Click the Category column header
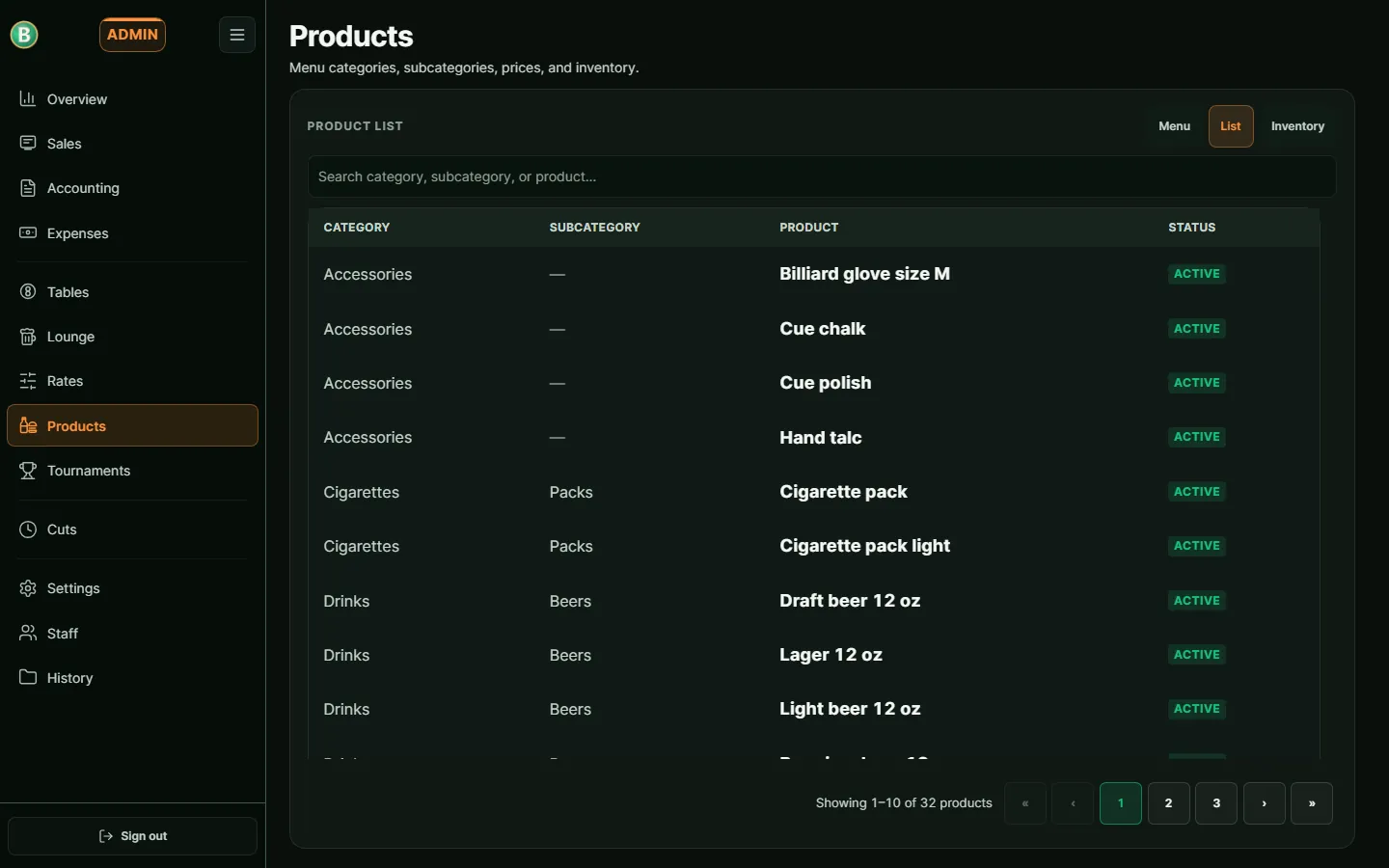This screenshot has height=868, width=1389. coord(357,228)
